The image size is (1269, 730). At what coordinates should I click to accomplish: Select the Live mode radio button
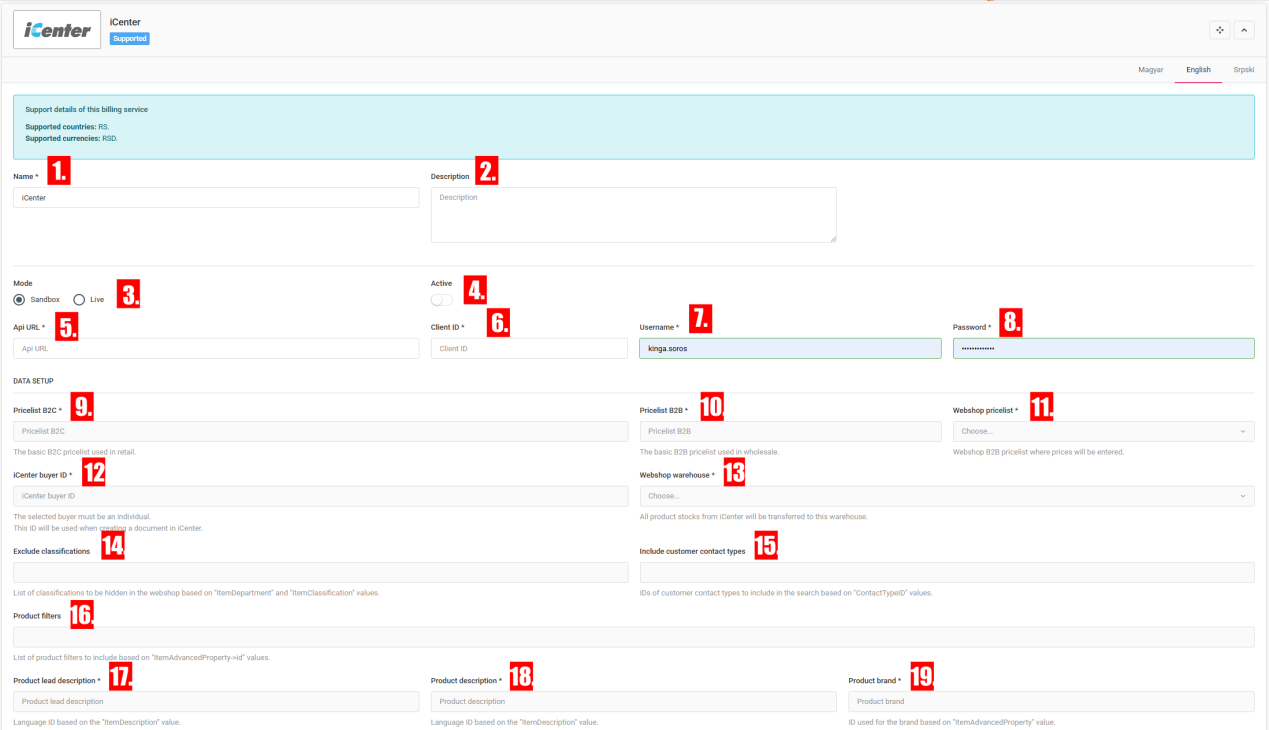tap(79, 299)
